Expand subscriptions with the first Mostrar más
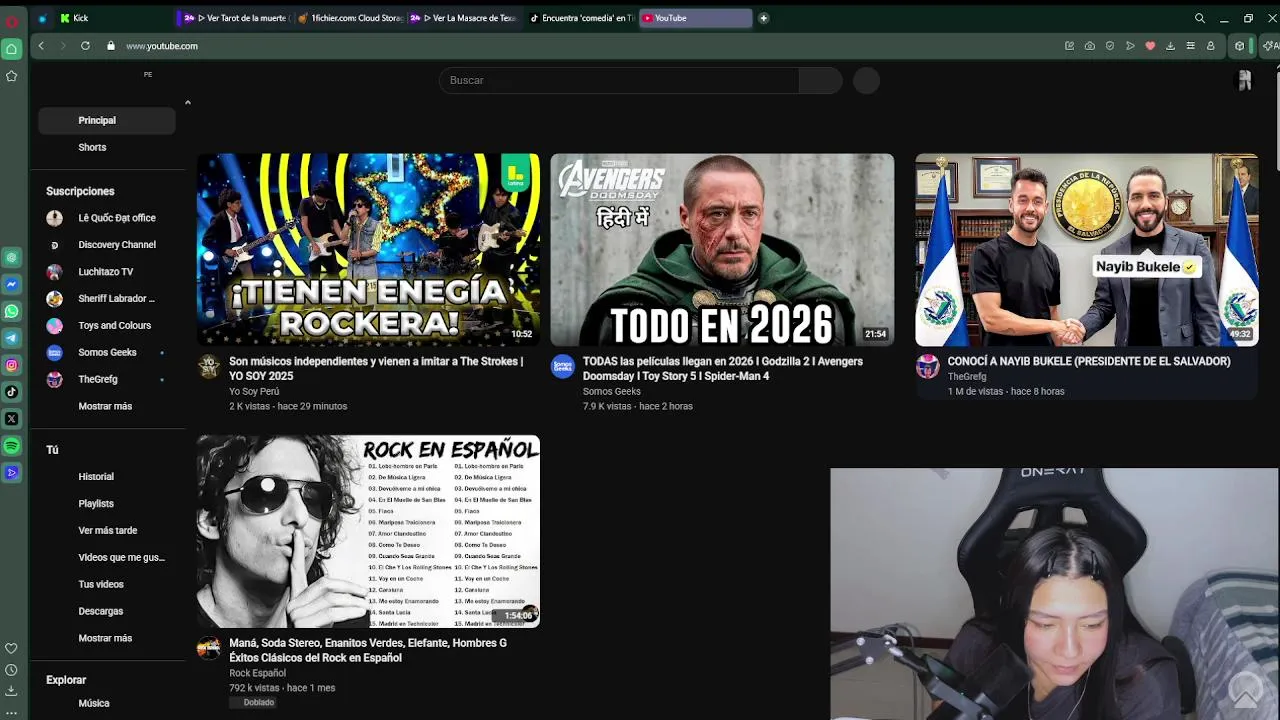Viewport: 1280px width, 720px height. (x=105, y=406)
